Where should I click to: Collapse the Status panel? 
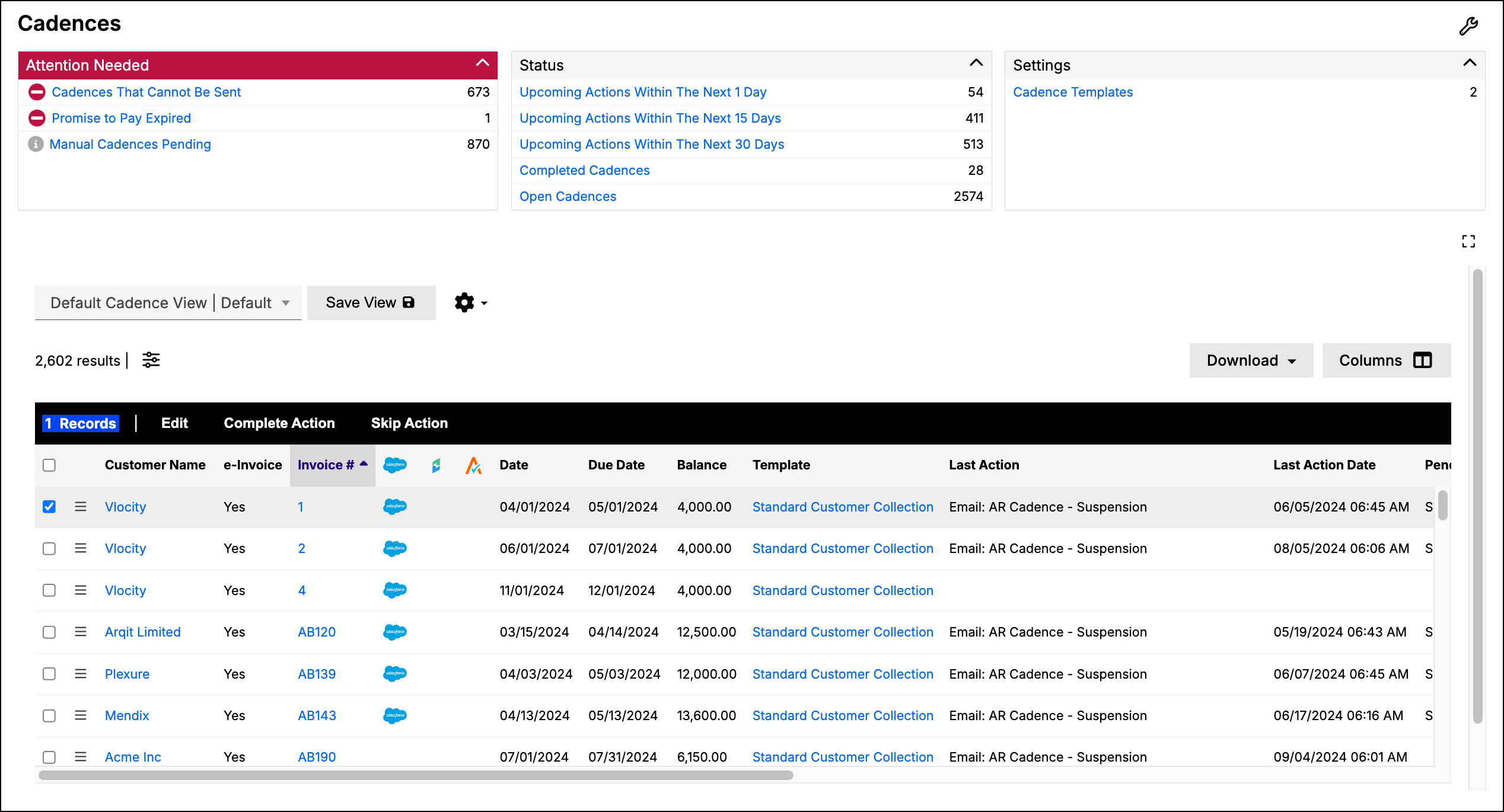976,63
